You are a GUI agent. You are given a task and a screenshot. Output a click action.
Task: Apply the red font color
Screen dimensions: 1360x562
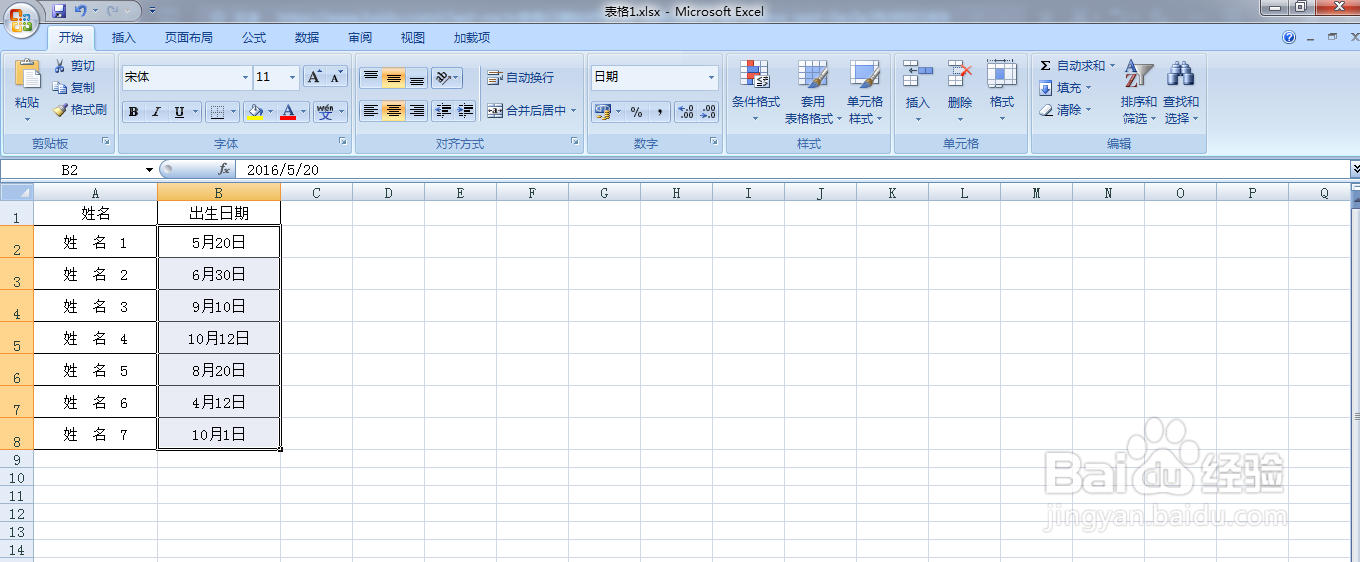(x=289, y=112)
